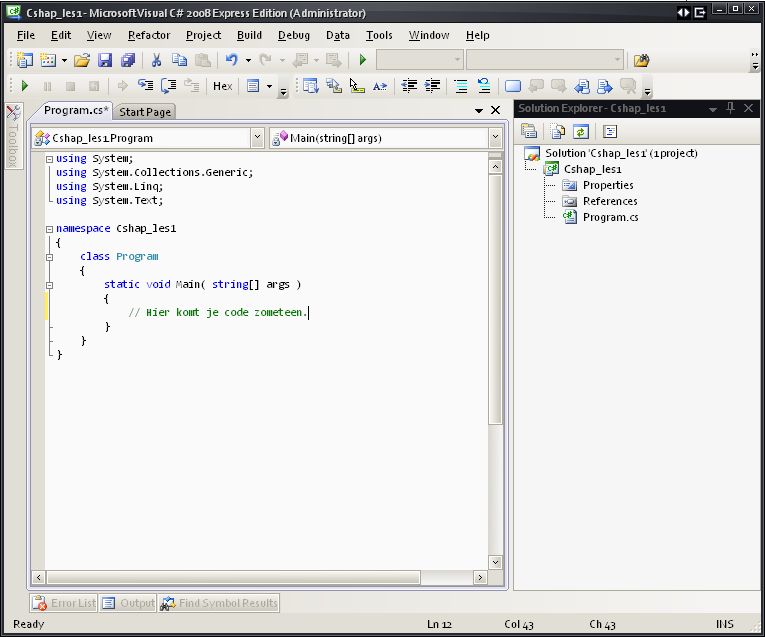Open the Build menu
The height and width of the screenshot is (637, 765).
[249, 35]
